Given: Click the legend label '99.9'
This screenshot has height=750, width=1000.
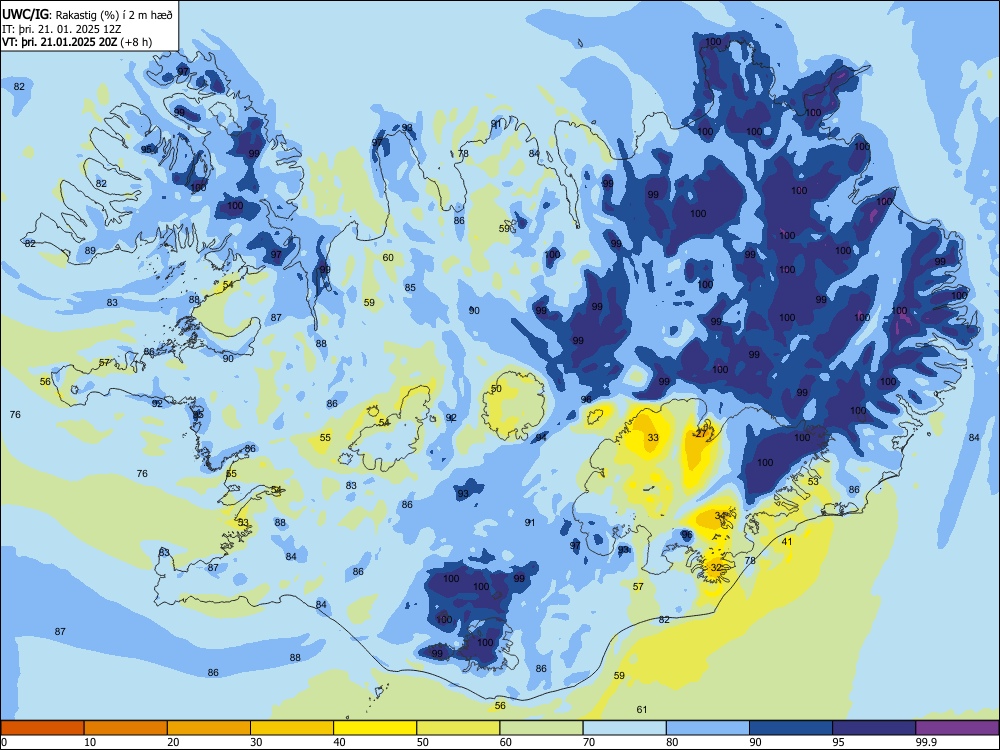Looking at the screenshot, I should pyautogui.click(x=926, y=742).
